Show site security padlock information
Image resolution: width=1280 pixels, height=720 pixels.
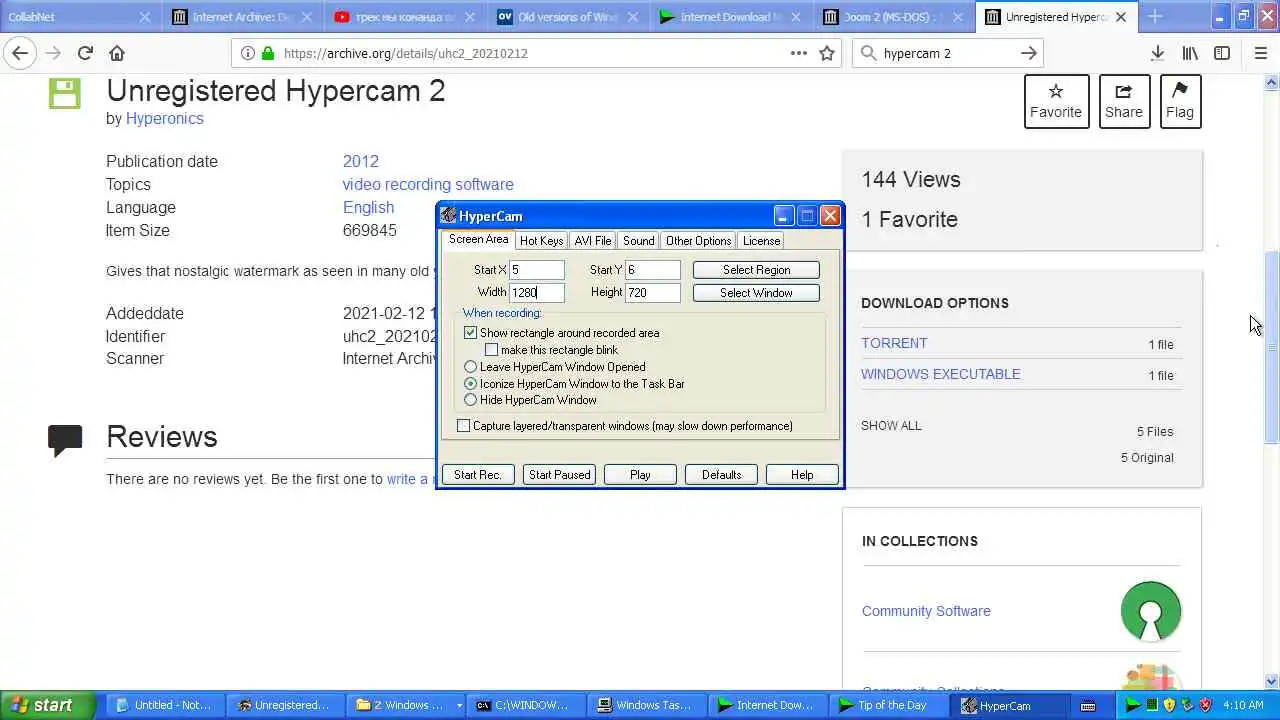click(x=267, y=53)
